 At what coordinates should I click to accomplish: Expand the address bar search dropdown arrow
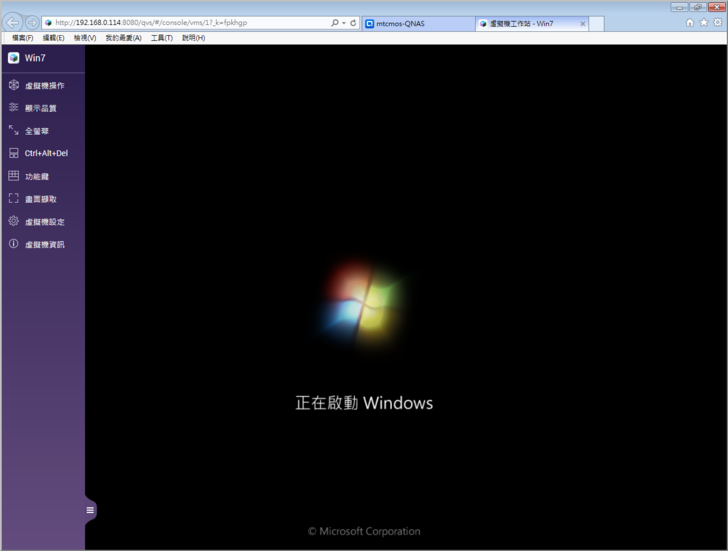point(343,22)
